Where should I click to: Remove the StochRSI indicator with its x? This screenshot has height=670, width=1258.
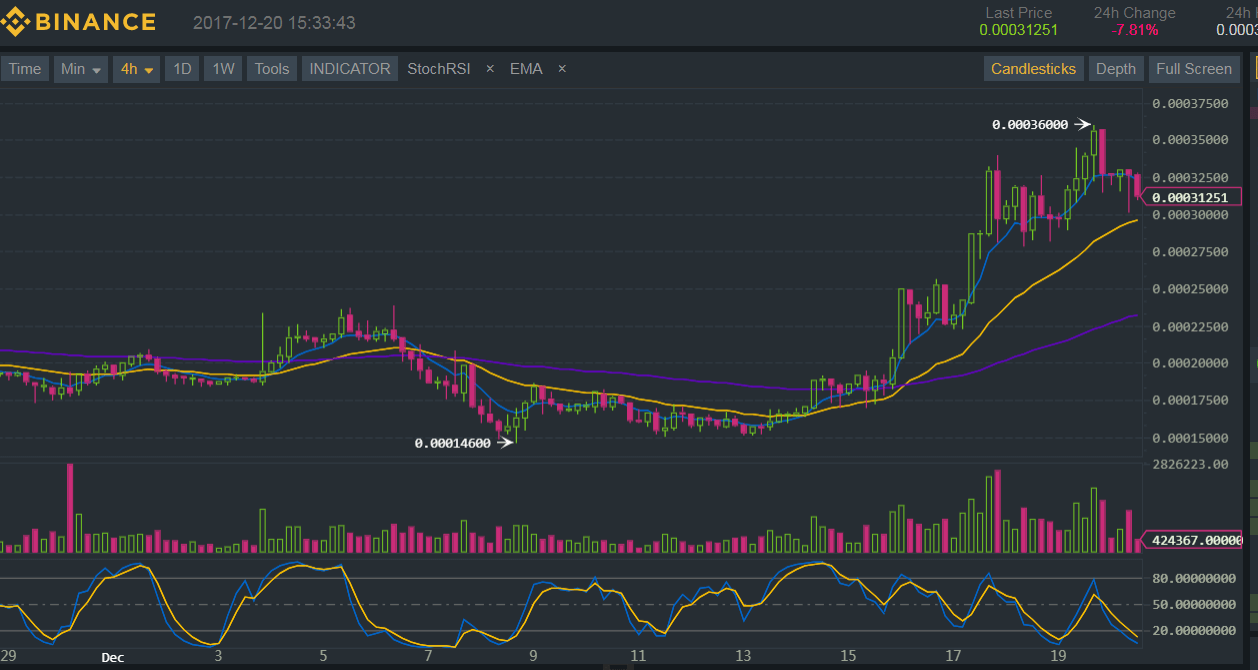tap(490, 69)
